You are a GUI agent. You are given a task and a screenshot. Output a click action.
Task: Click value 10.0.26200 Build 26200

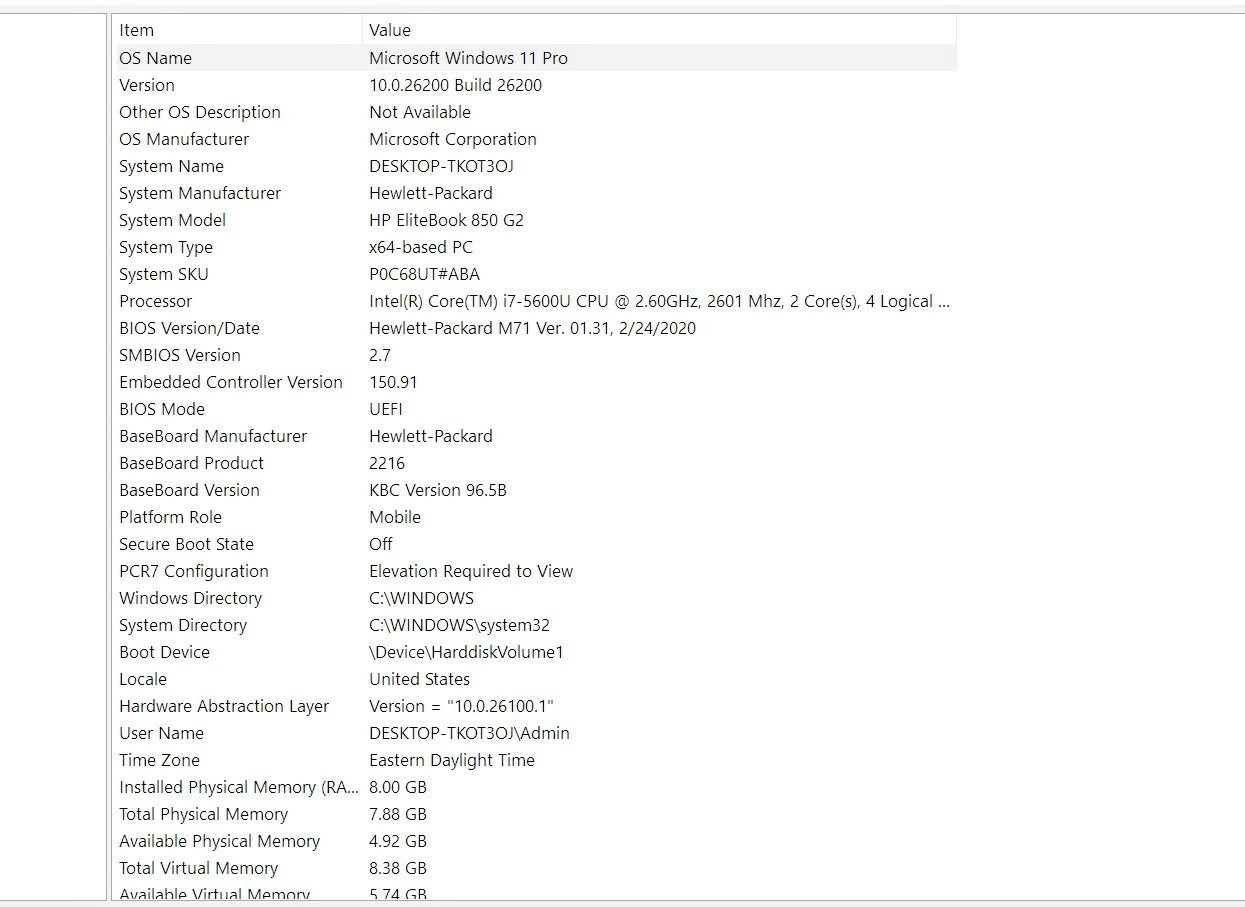click(455, 85)
